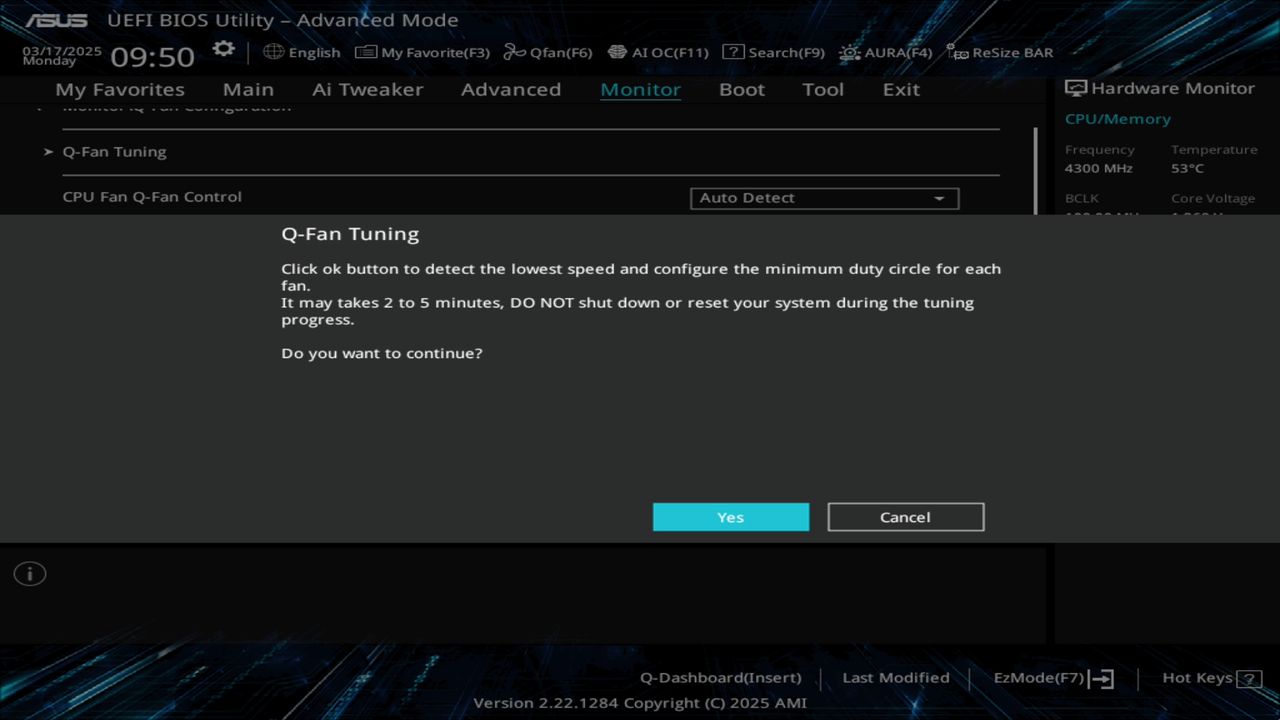The image size is (1280, 720).
Task: Click the settings list scrollbar
Action: point(1035,170)
